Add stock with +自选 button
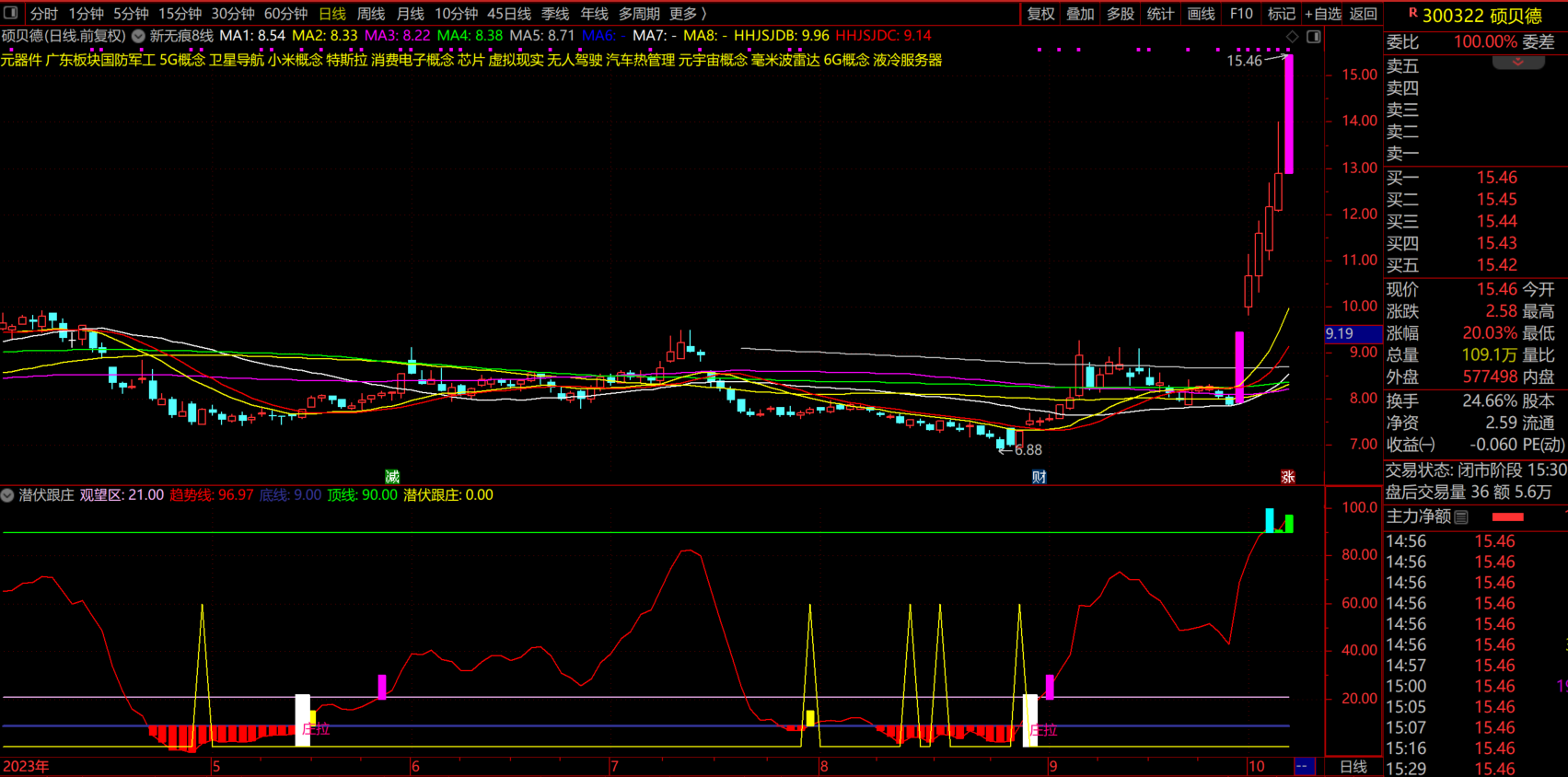1568x777 pixels. pos(1323,14)
